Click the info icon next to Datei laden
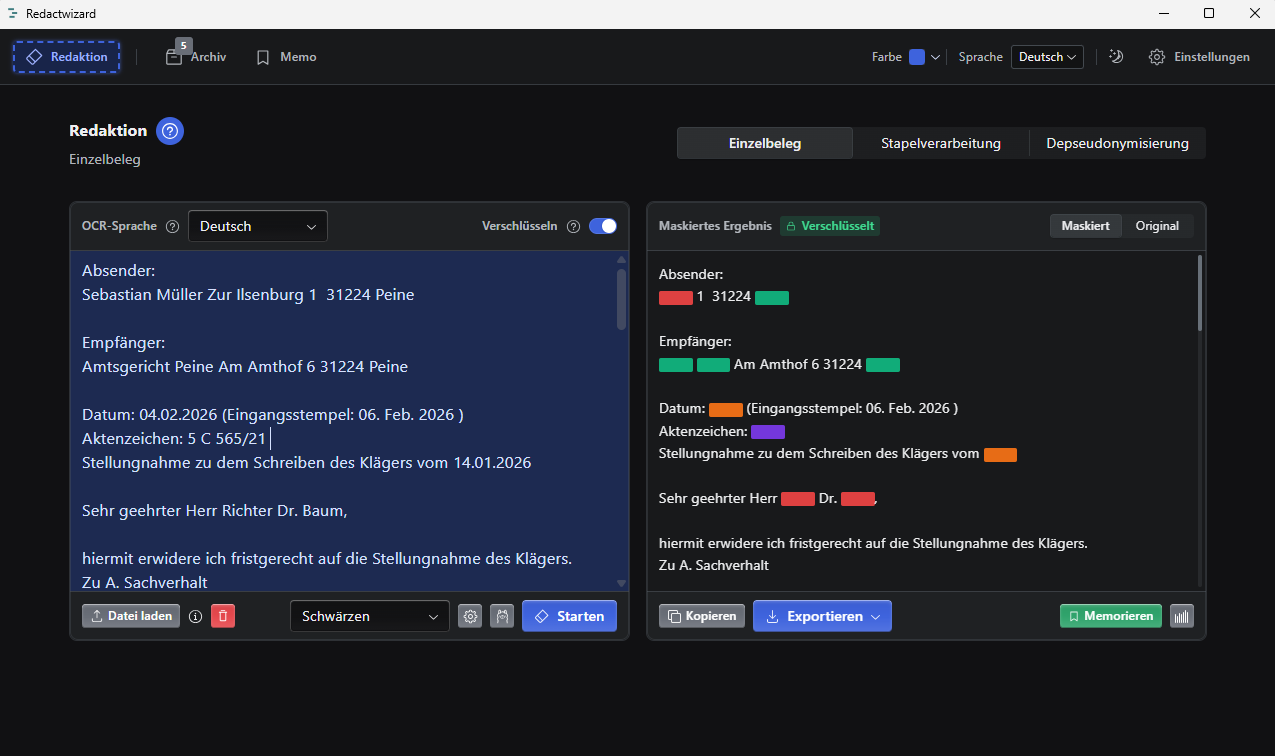The image size is (1275, 756). click(196, 616)
